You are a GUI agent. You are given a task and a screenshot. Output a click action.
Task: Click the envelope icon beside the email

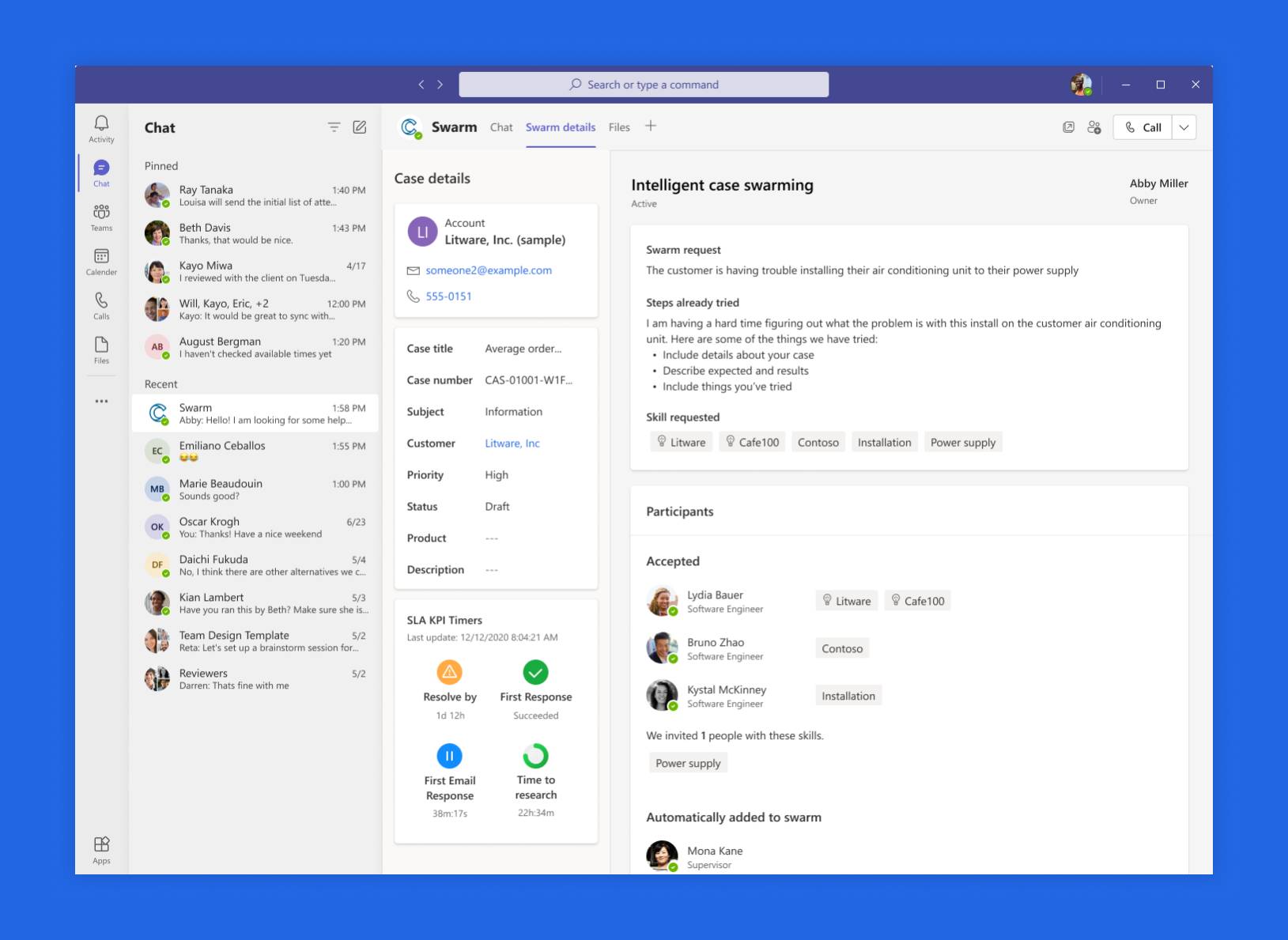(x=413, y=270)
